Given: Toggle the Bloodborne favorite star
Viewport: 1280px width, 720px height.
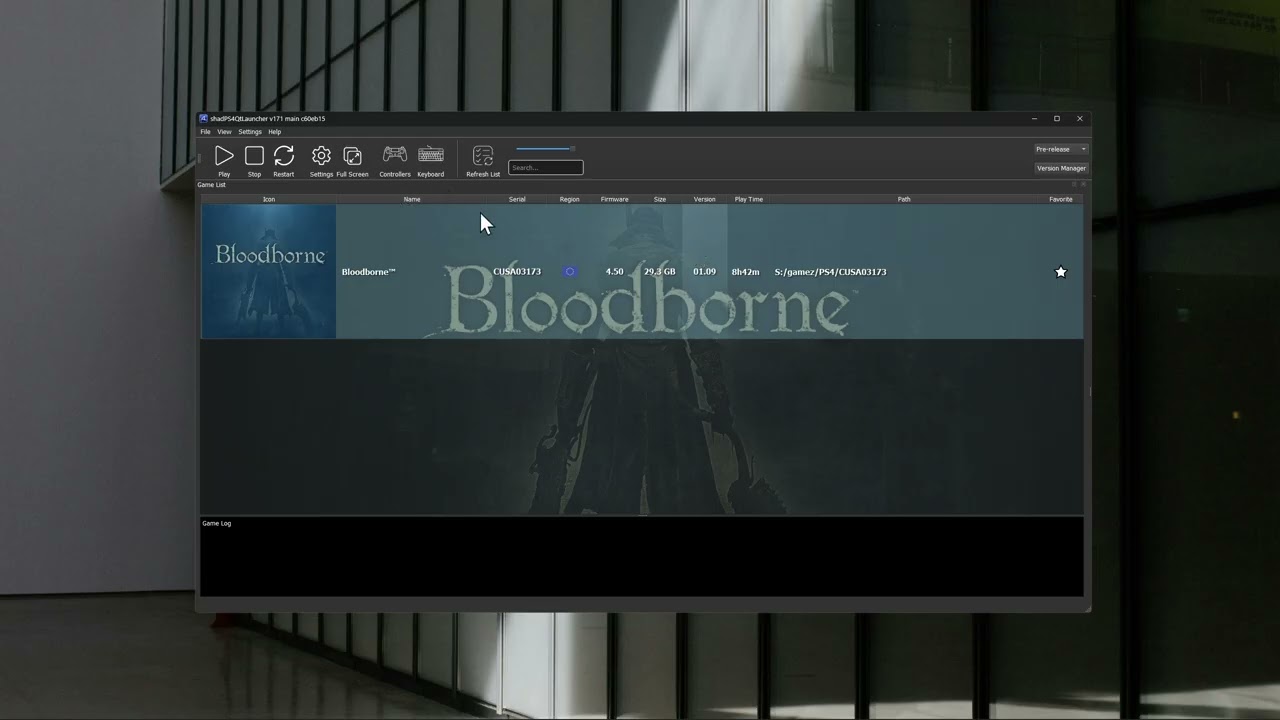Looking at the screenshot, I should coord(1061,272).
